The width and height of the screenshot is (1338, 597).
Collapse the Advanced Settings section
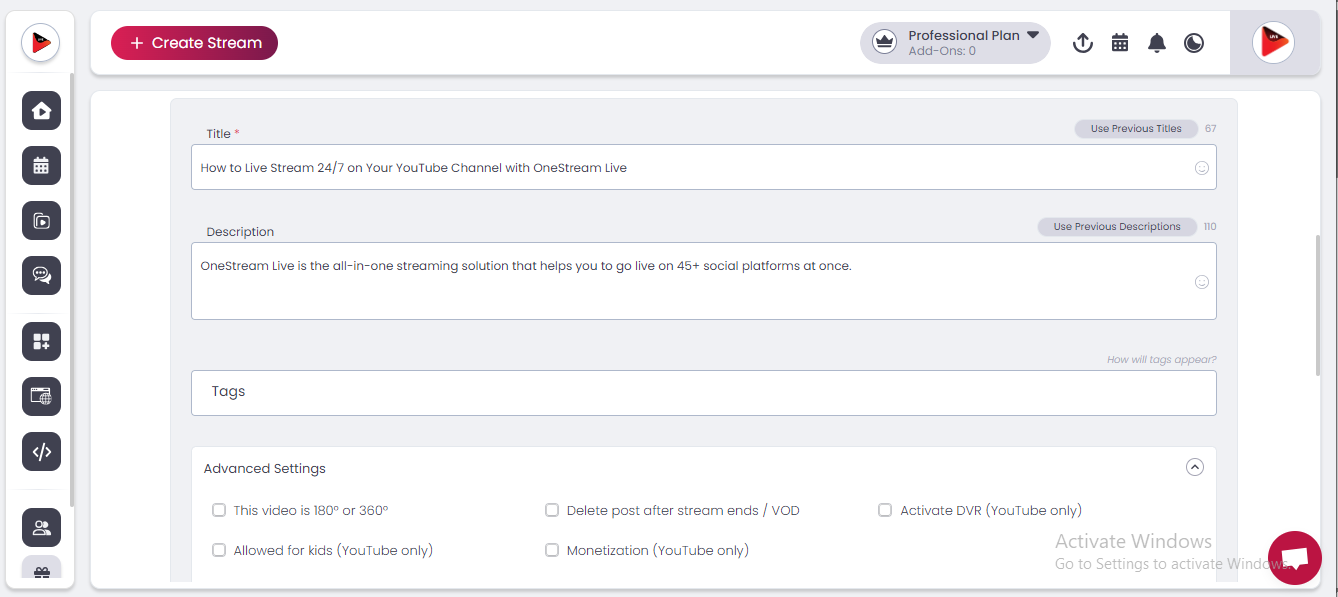tap(1194, 467)
